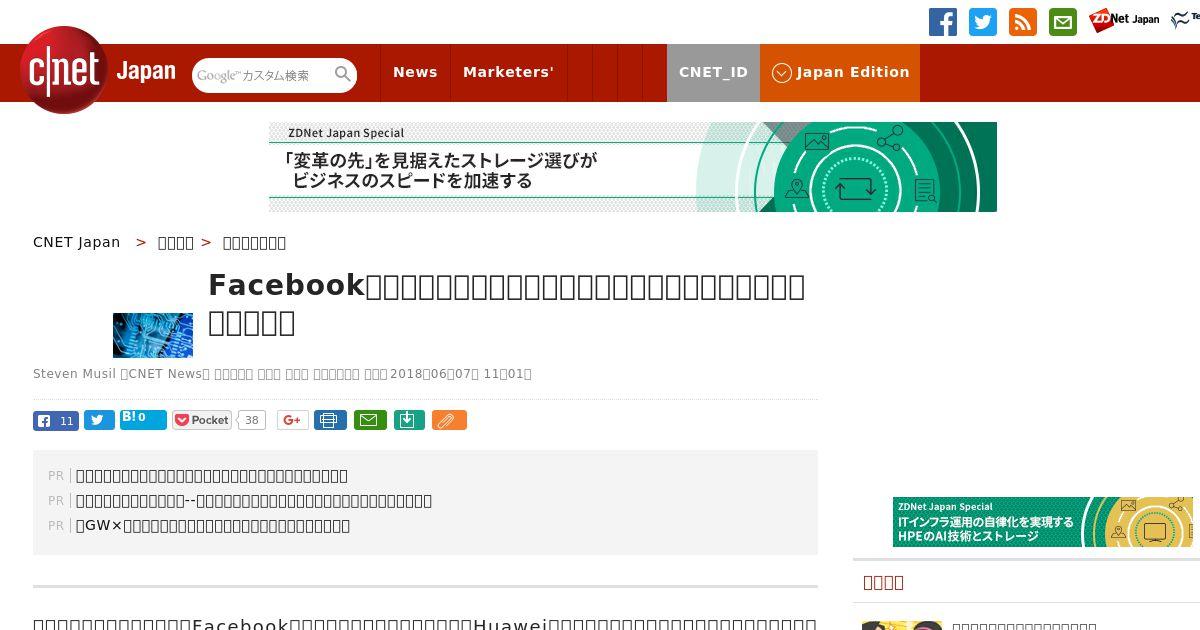Open the HPE IT infrastructure sidebar banner
The width and height of the screenshot is (1200, 630).
click(1043, 522)
